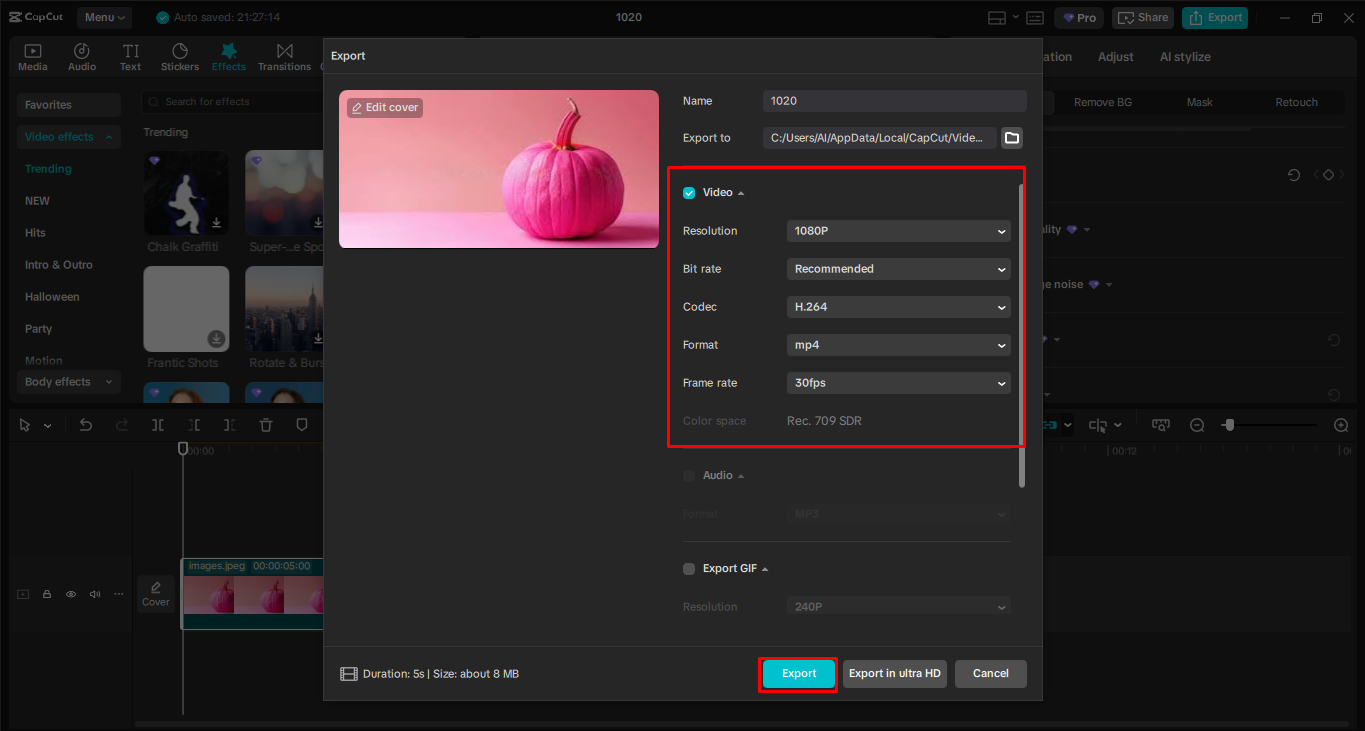
Task: Open the export folder picker icon
Action: click(1011, 138)
